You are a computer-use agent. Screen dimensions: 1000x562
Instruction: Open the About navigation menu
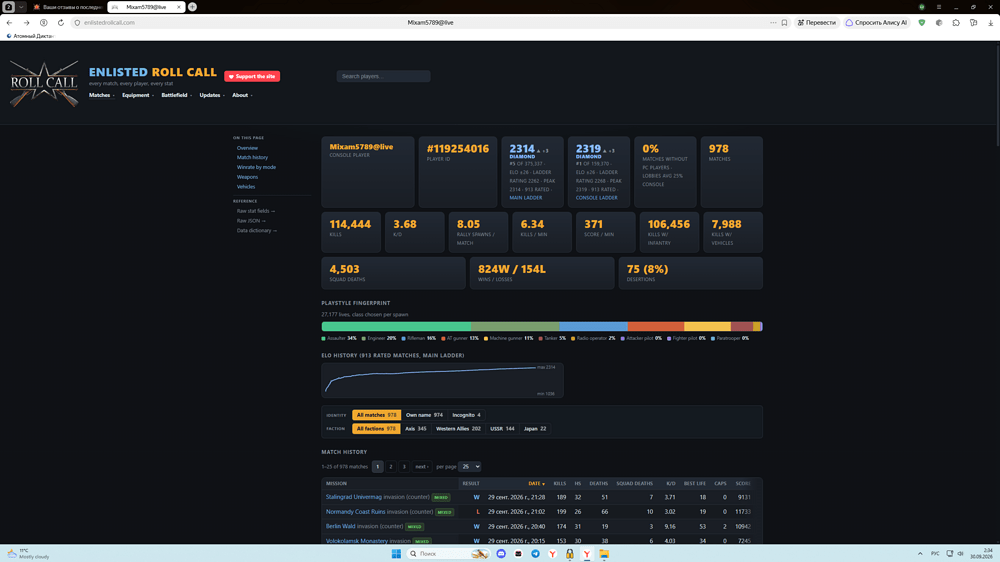tap(242, 95)
